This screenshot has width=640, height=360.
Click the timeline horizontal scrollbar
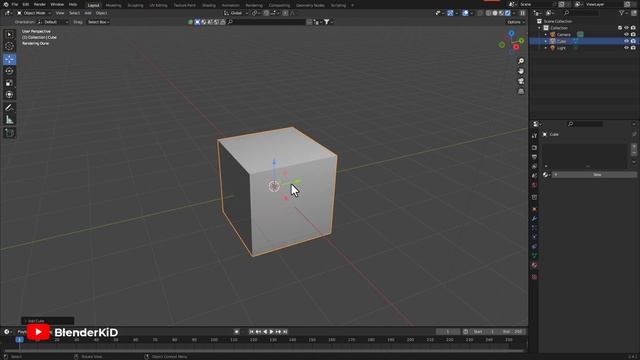(x=264, y=350)
